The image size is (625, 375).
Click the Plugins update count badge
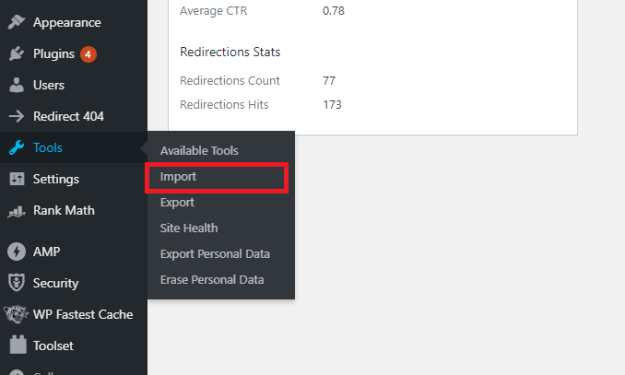[88, 54]
